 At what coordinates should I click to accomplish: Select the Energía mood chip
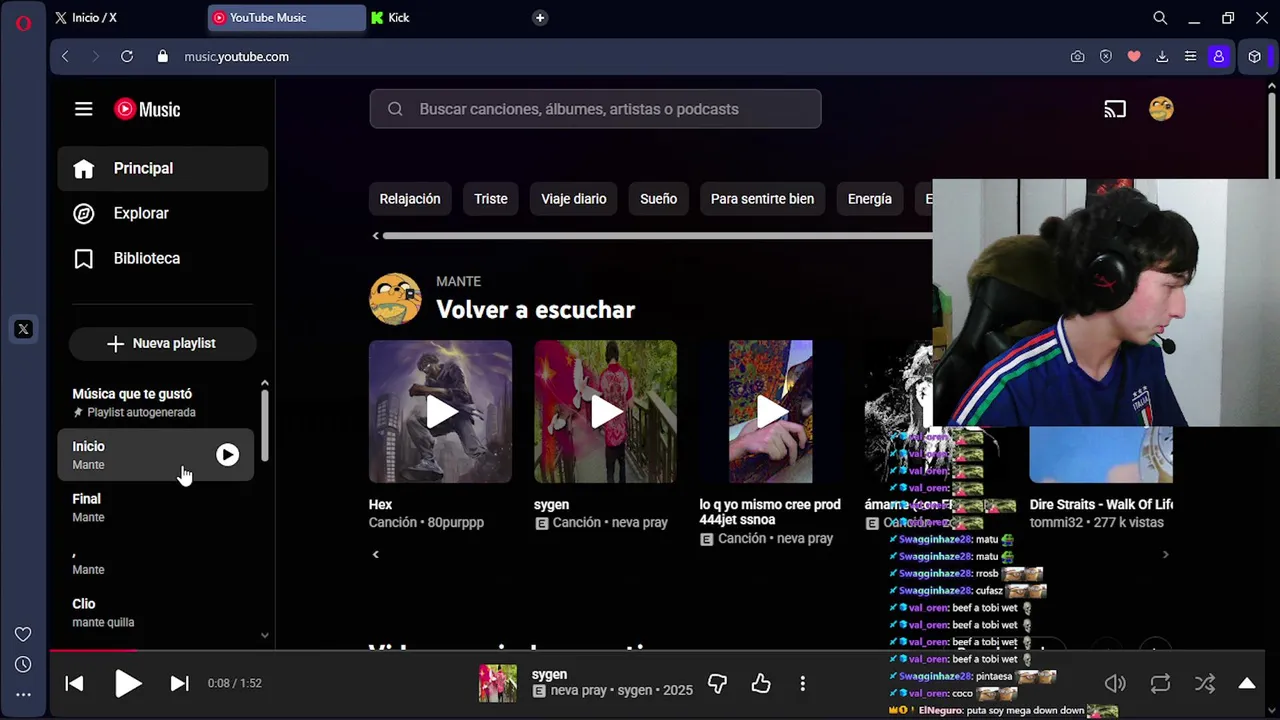pyautogui.click(x=870, y=199)
